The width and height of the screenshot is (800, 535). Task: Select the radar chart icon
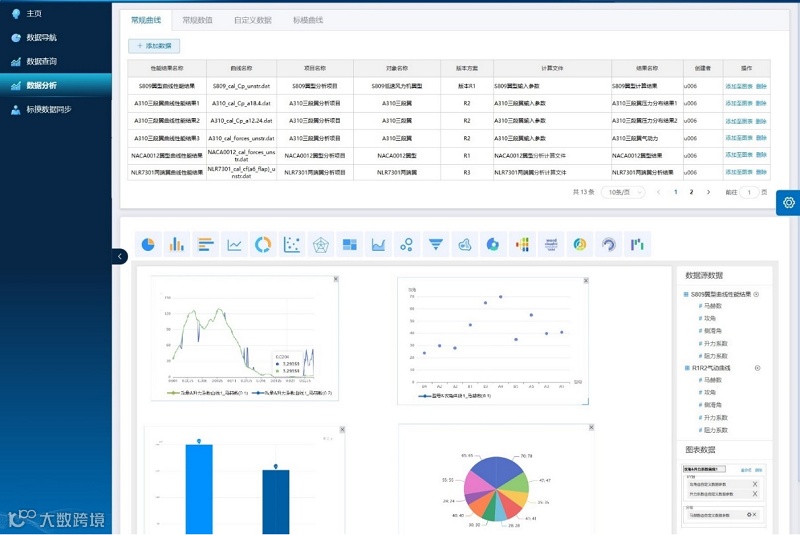pos(320,245)
